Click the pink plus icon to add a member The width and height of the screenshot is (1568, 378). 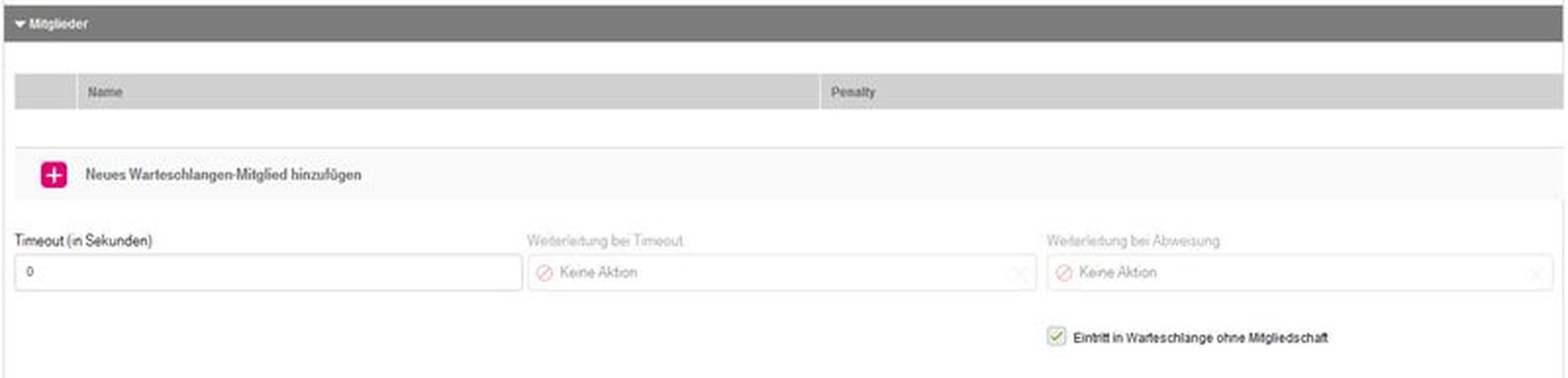[x=53, y=175]
